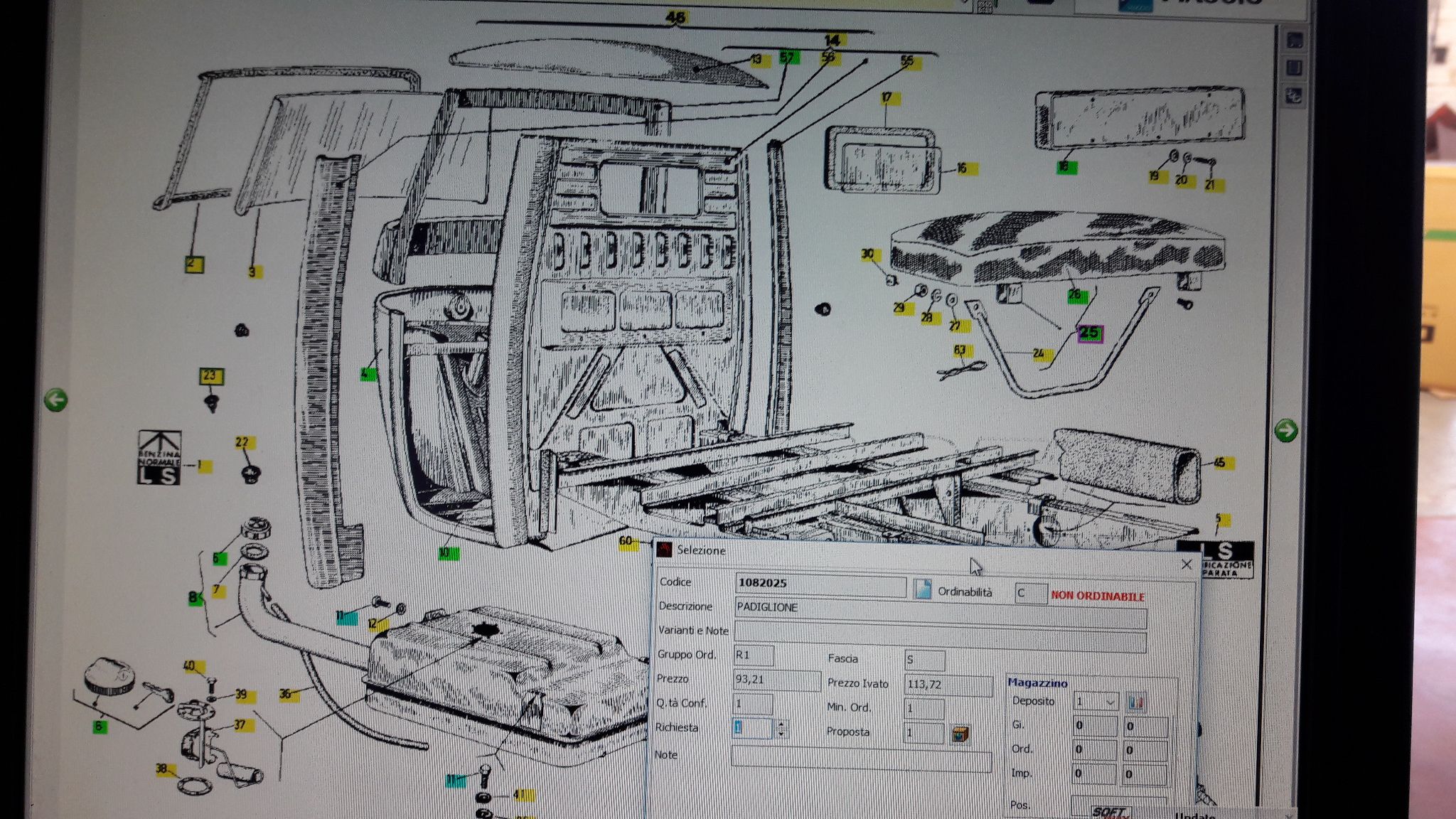Viewport: 1456px width, 819px height.
Task: Click top icon in right sidebar toolbar
Action: pos(1295,41)
